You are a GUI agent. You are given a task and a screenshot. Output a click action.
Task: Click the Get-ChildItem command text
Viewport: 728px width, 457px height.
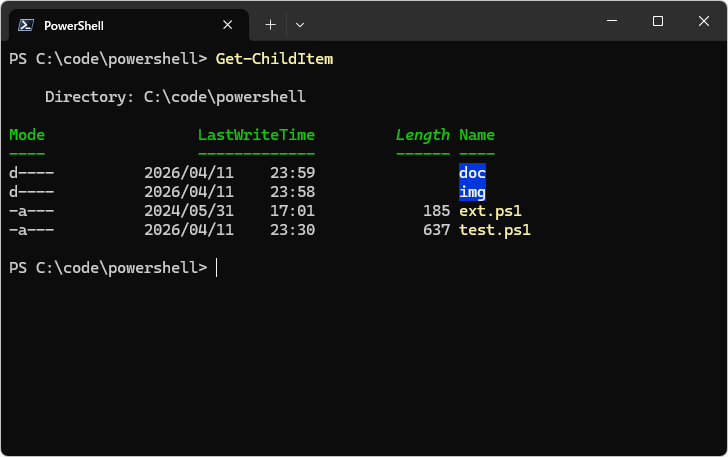click(274, 59)
